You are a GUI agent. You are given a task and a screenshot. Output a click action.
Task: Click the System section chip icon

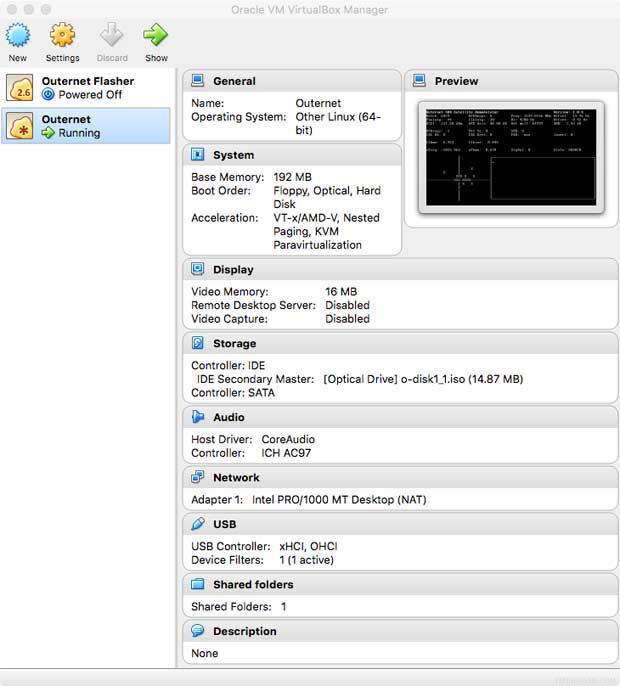pos(198,154)
